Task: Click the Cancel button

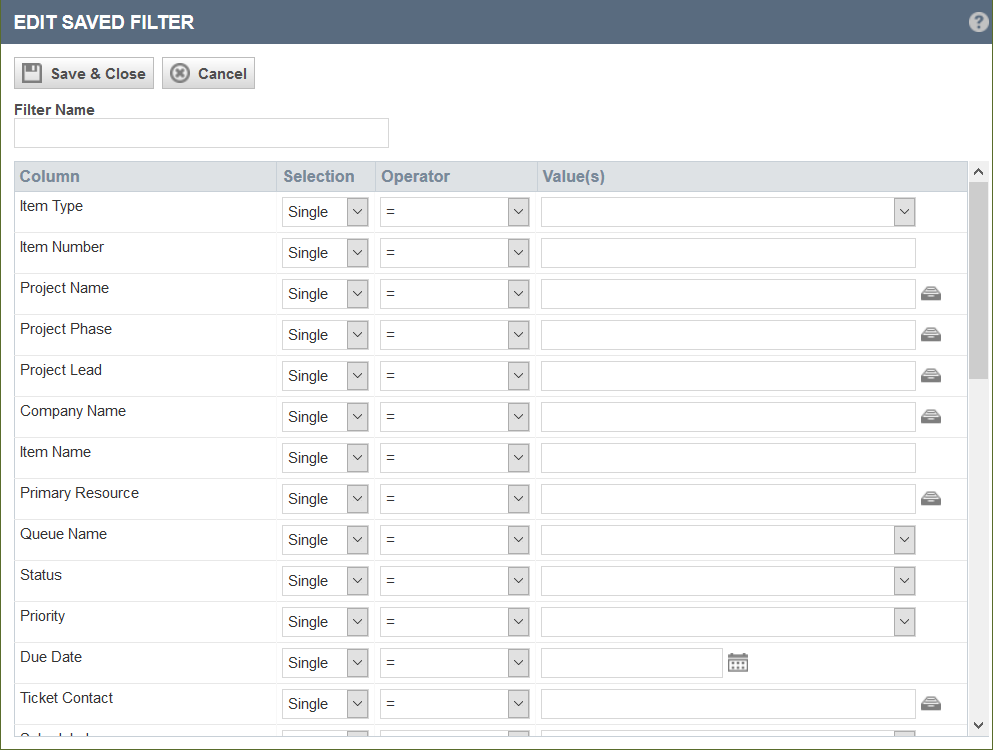Action: tap(208, 73)
